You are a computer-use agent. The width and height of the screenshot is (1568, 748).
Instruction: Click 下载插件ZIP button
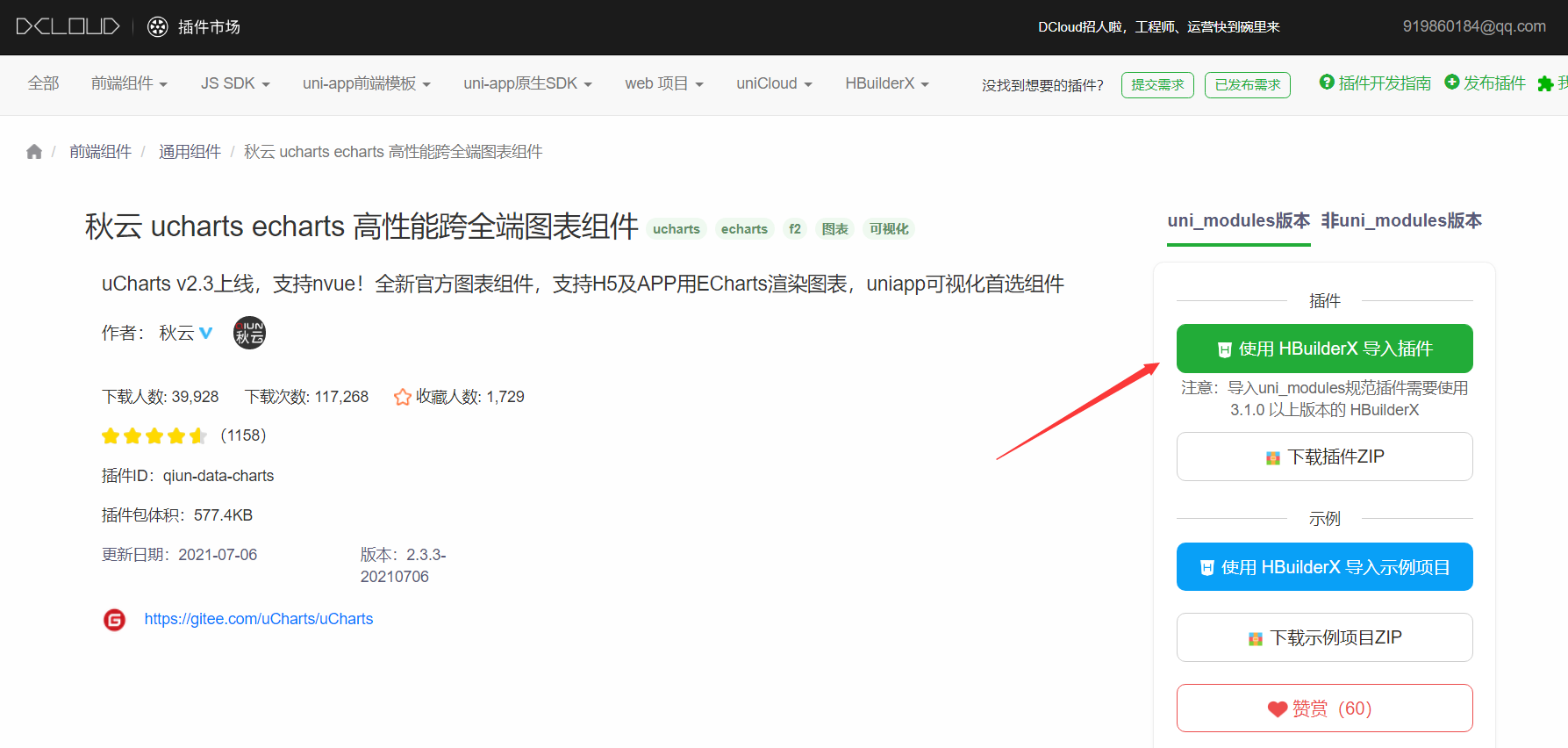click(1325, 457)
